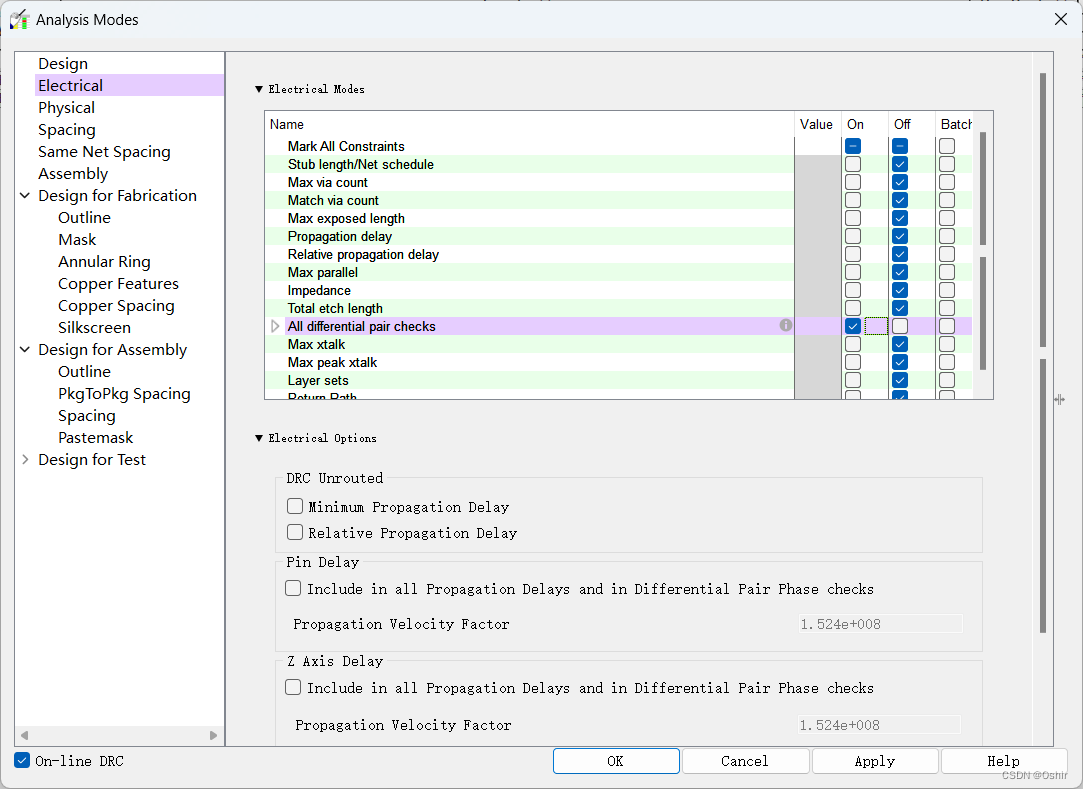Click right scroll arrow in category panel
The width and height of the screenshot is (1083, 789).
coord(214,735)
